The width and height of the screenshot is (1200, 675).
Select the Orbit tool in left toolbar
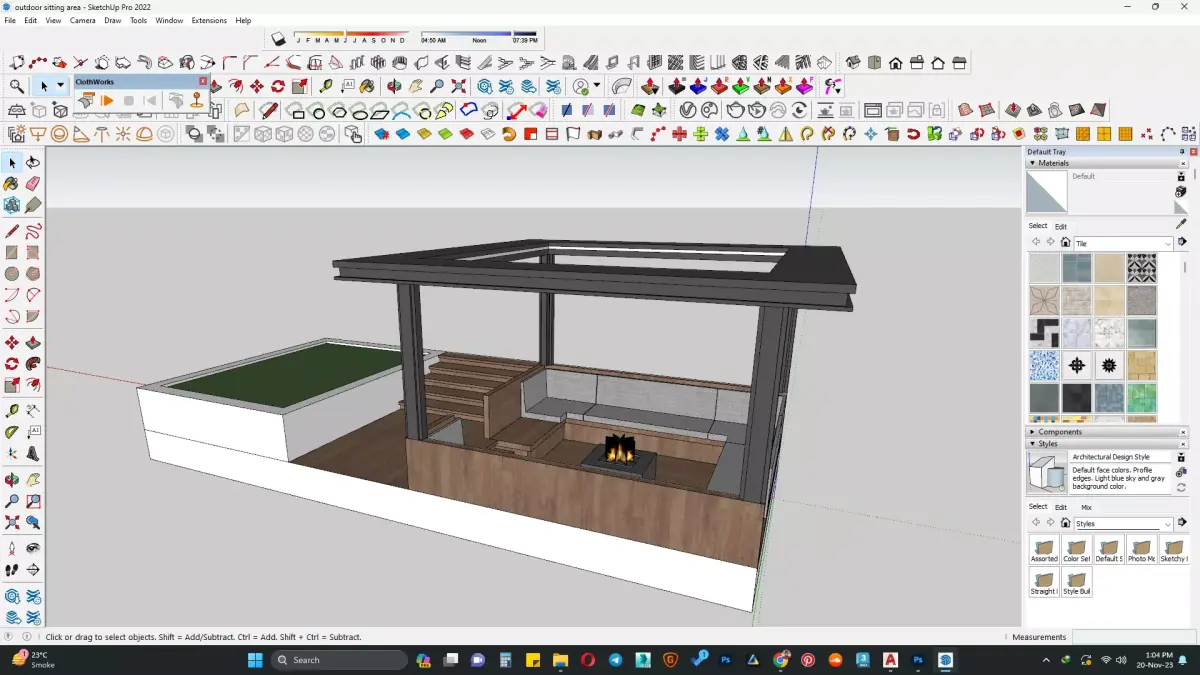[x=12, y=480]
